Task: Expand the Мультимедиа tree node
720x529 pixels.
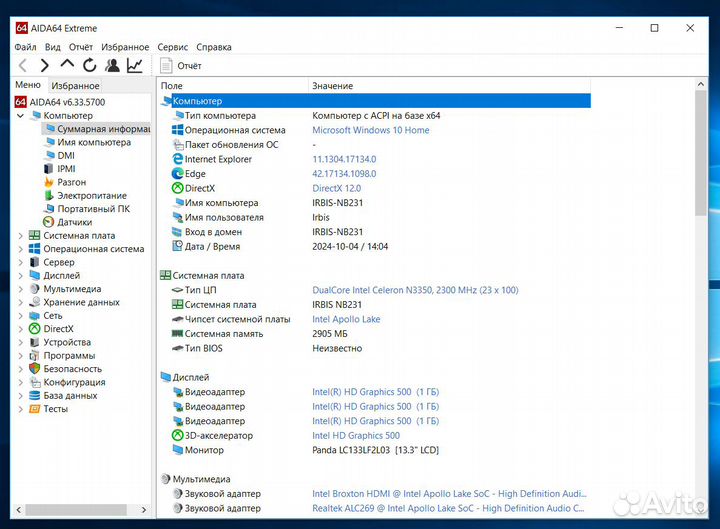Action: click(20, 289)
